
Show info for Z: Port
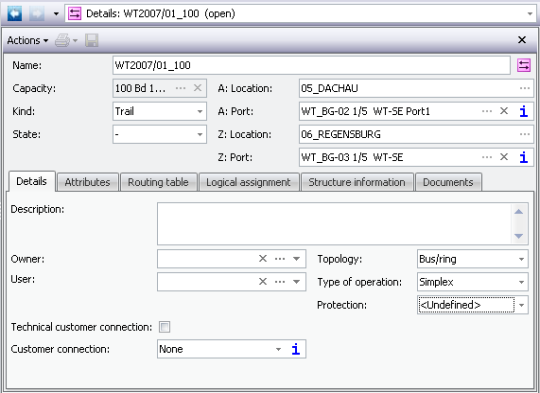pyautogui.click(x=523, y=157)
